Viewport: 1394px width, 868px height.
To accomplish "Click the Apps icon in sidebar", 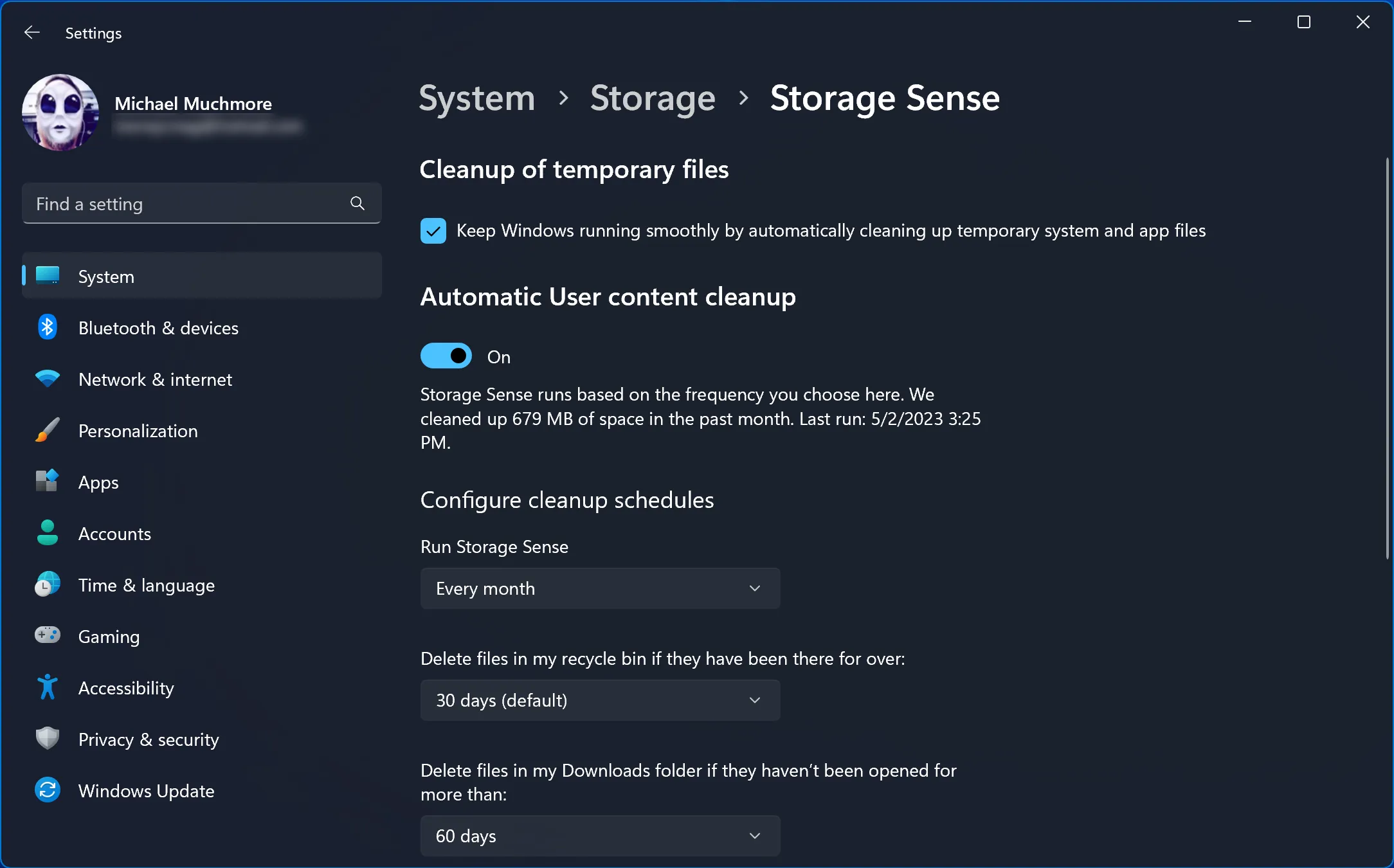I will click(x=48, y=482).
